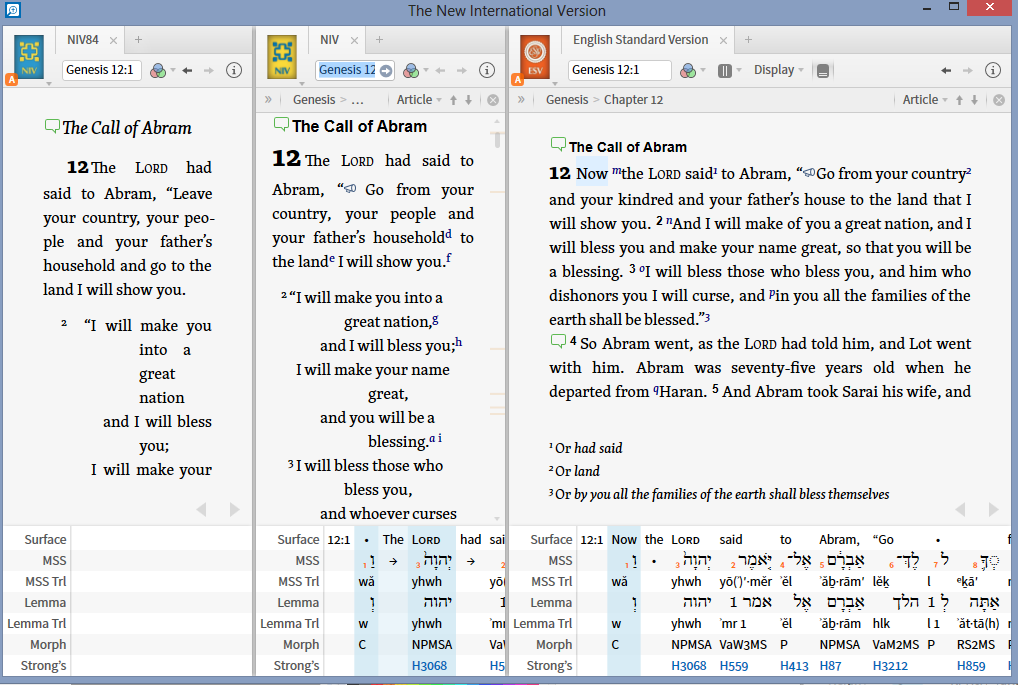This screenshot has width=1018, height=685.
Task: Switch to the English Standard Version tab
Action: 640,40
